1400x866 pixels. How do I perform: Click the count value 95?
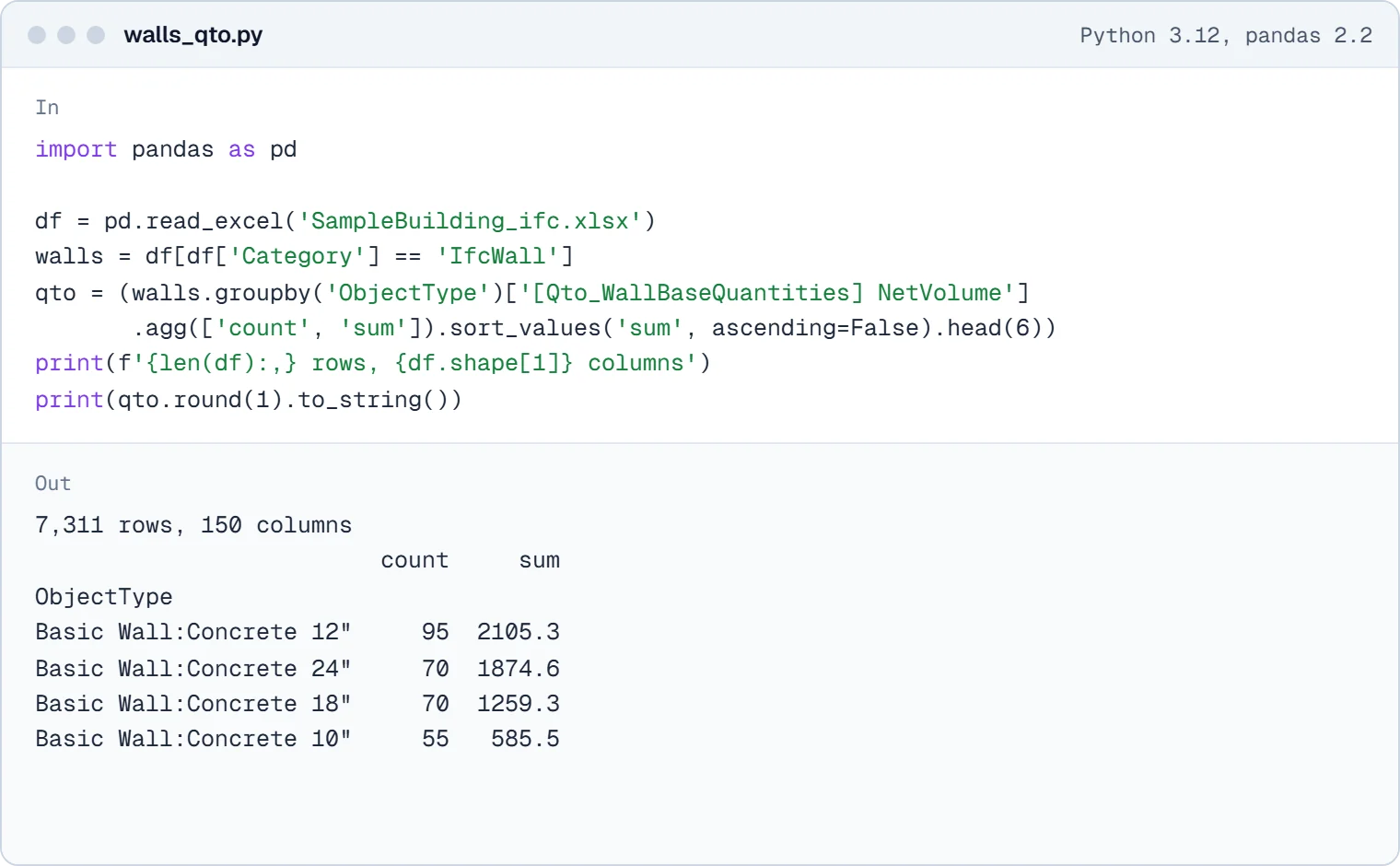click(436, 632)
